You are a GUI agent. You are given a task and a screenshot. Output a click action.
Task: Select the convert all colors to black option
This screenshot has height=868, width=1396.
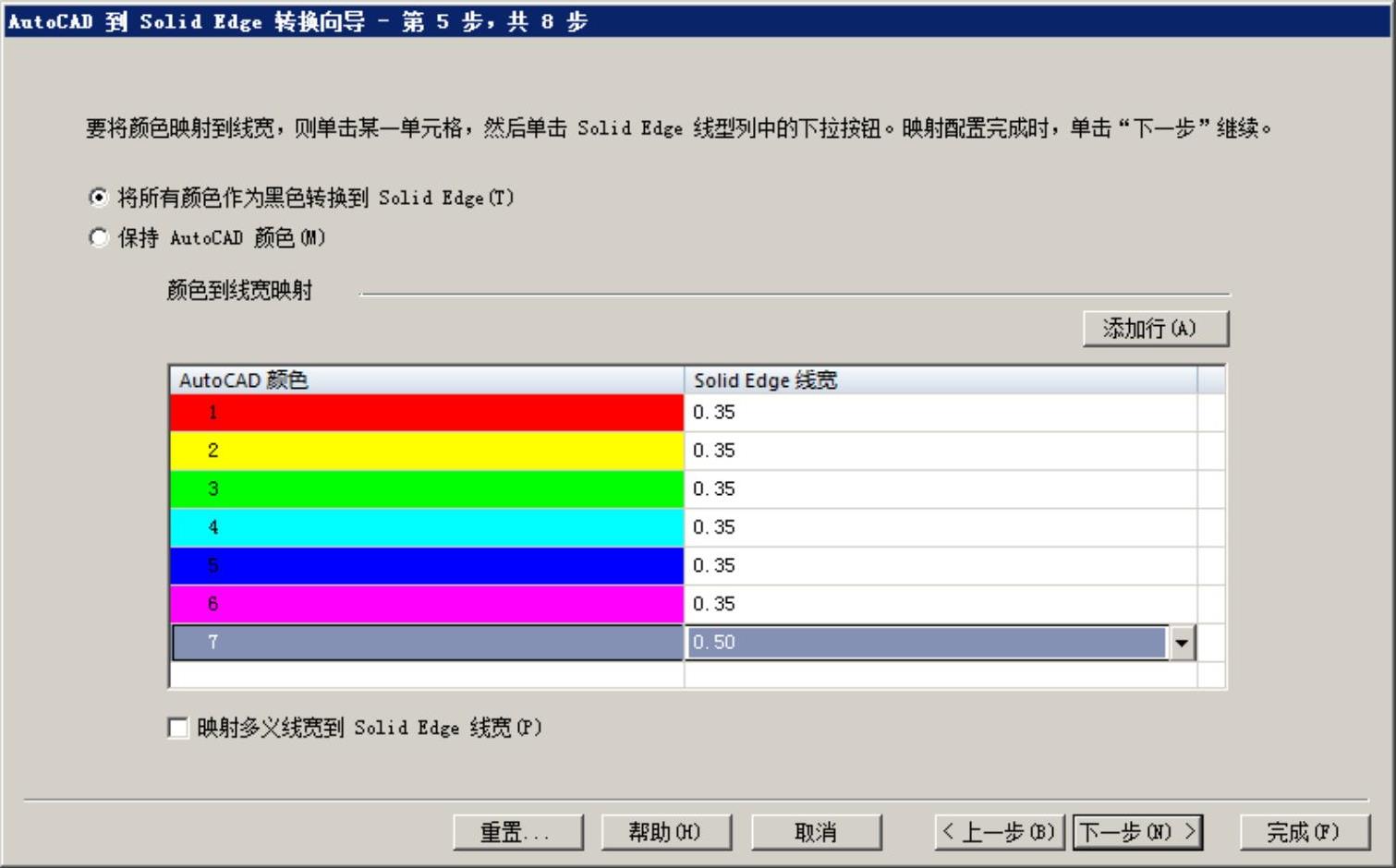pyautogui.click(x=99, y=197)
